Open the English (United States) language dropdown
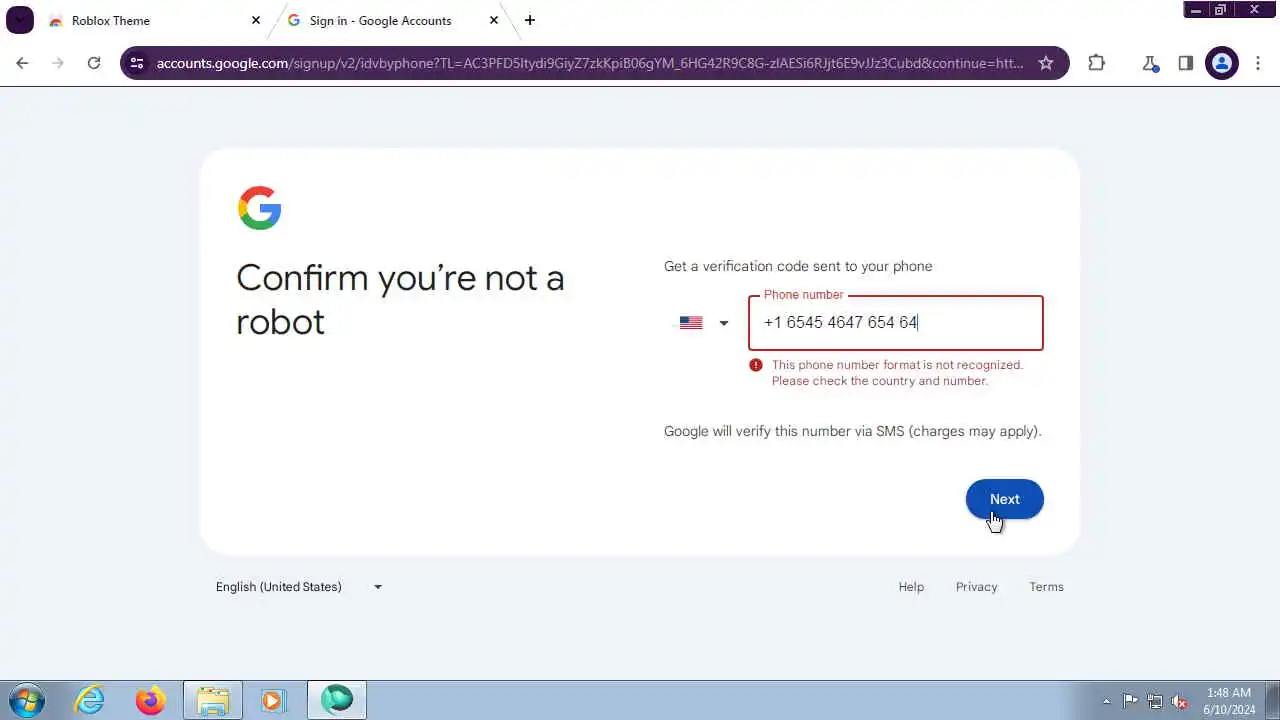Screen dimensions: 1280x720 (x=299, y=587)
